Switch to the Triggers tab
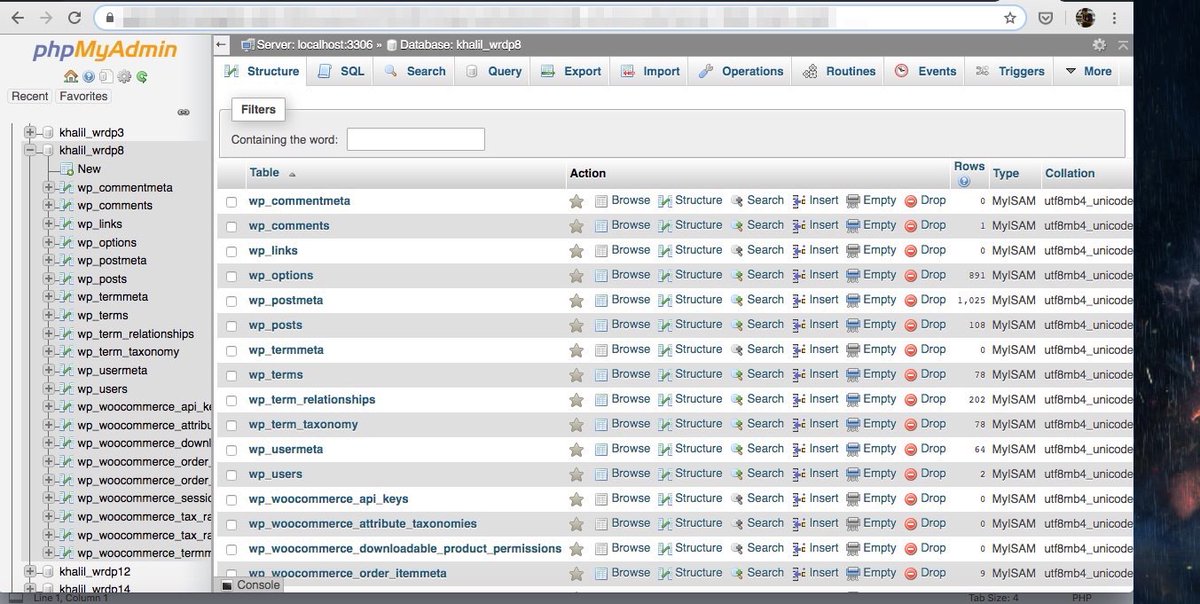This screenshot has height=604, width=1200. 1010,71
